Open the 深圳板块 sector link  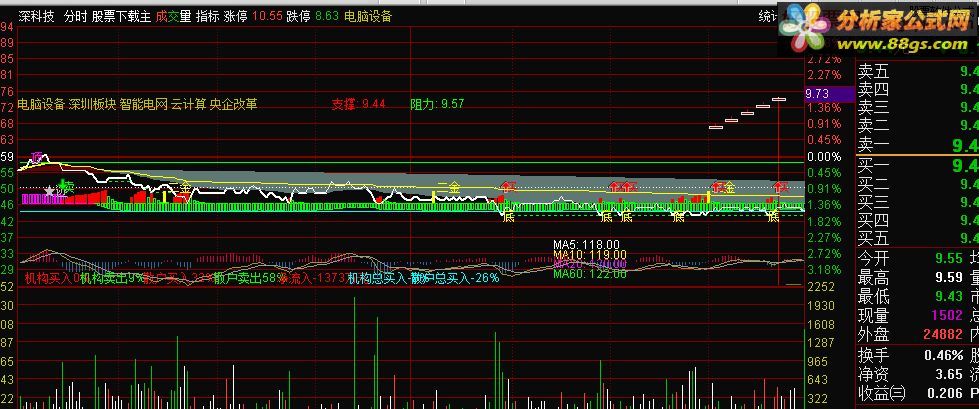(92, 104)
